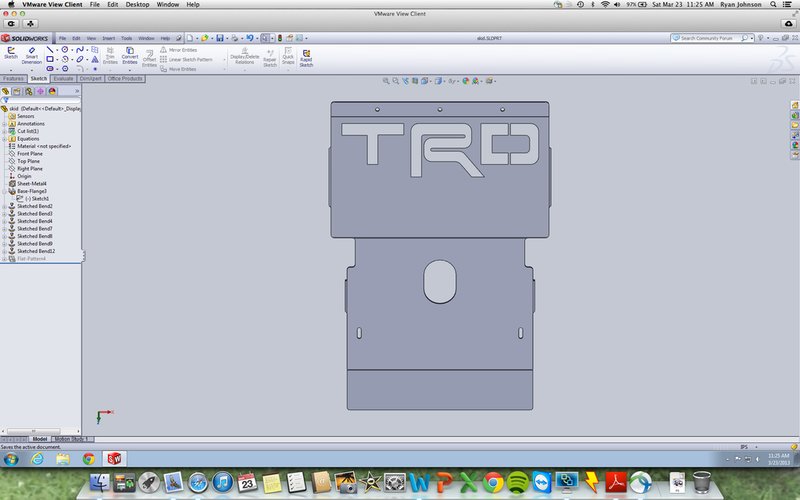Open the Desktop menu in Mac menu bar

point(137,4)
